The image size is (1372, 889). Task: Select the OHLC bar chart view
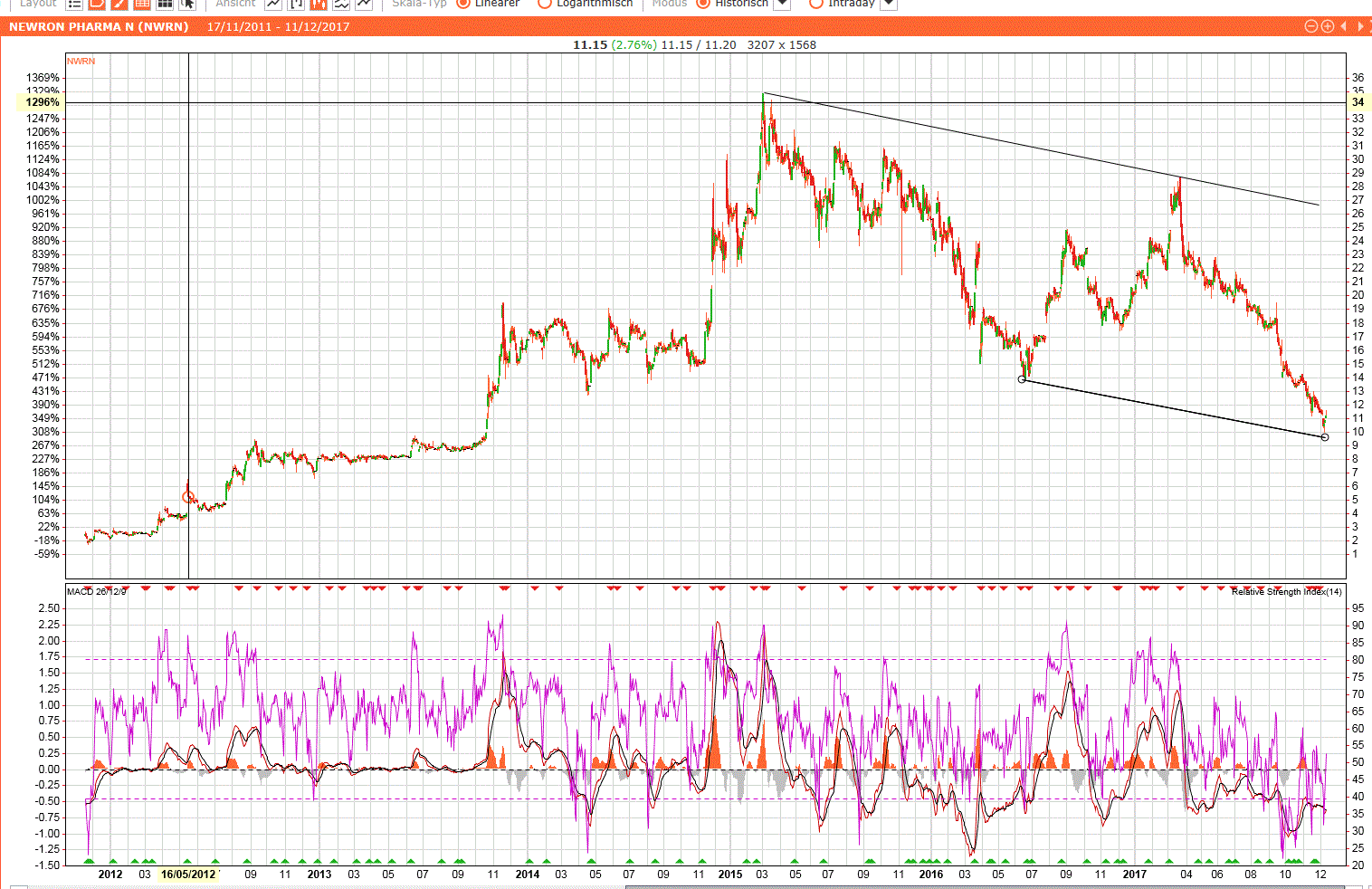click(x=296, y=4)
